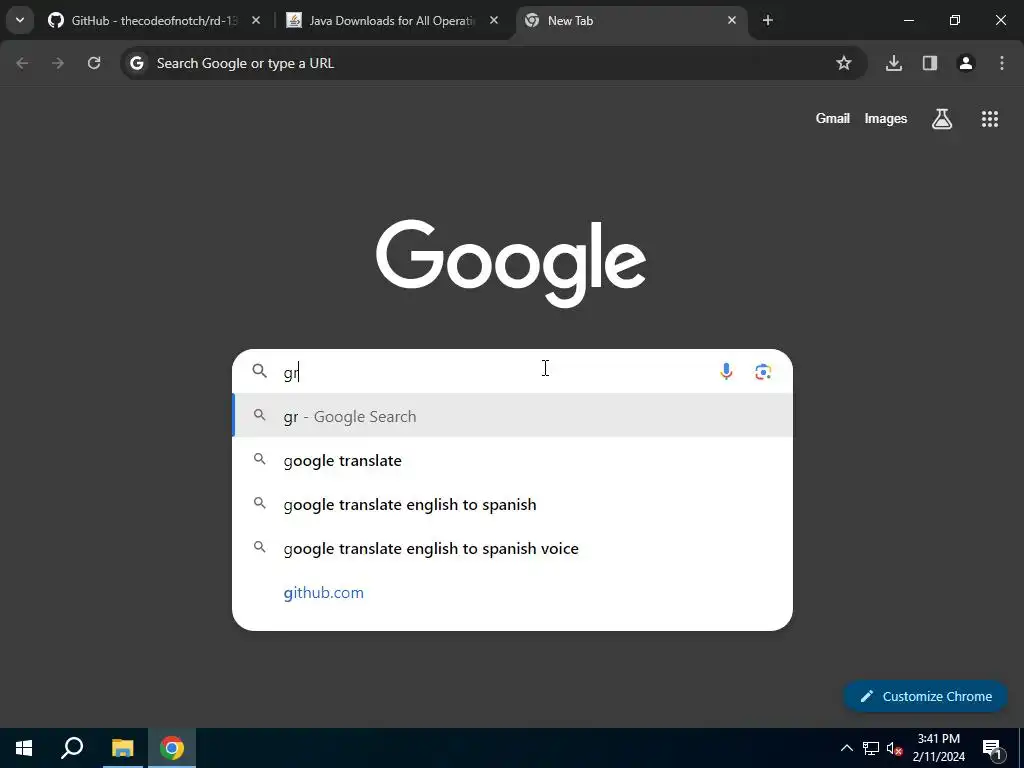Open the Chrome profile icon
Viewport: 1024px width, 768px height.
pos(966,63)
